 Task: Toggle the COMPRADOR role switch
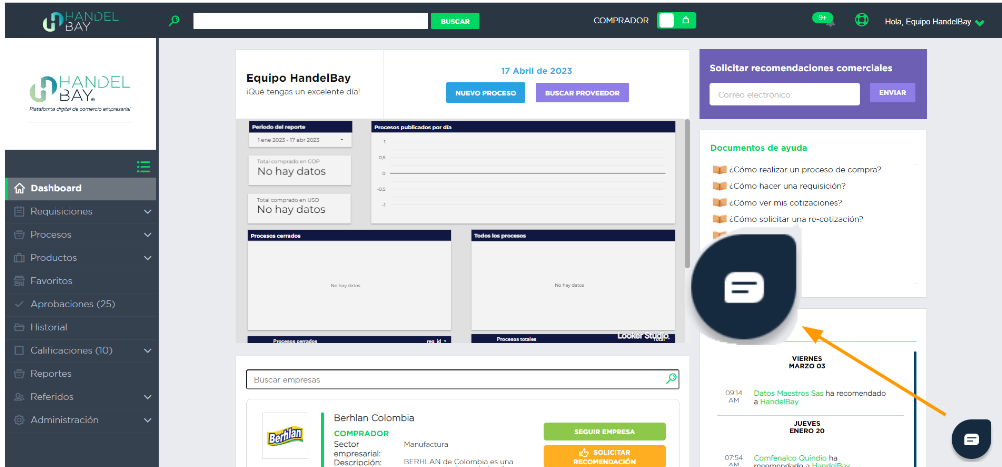[676, 20]
